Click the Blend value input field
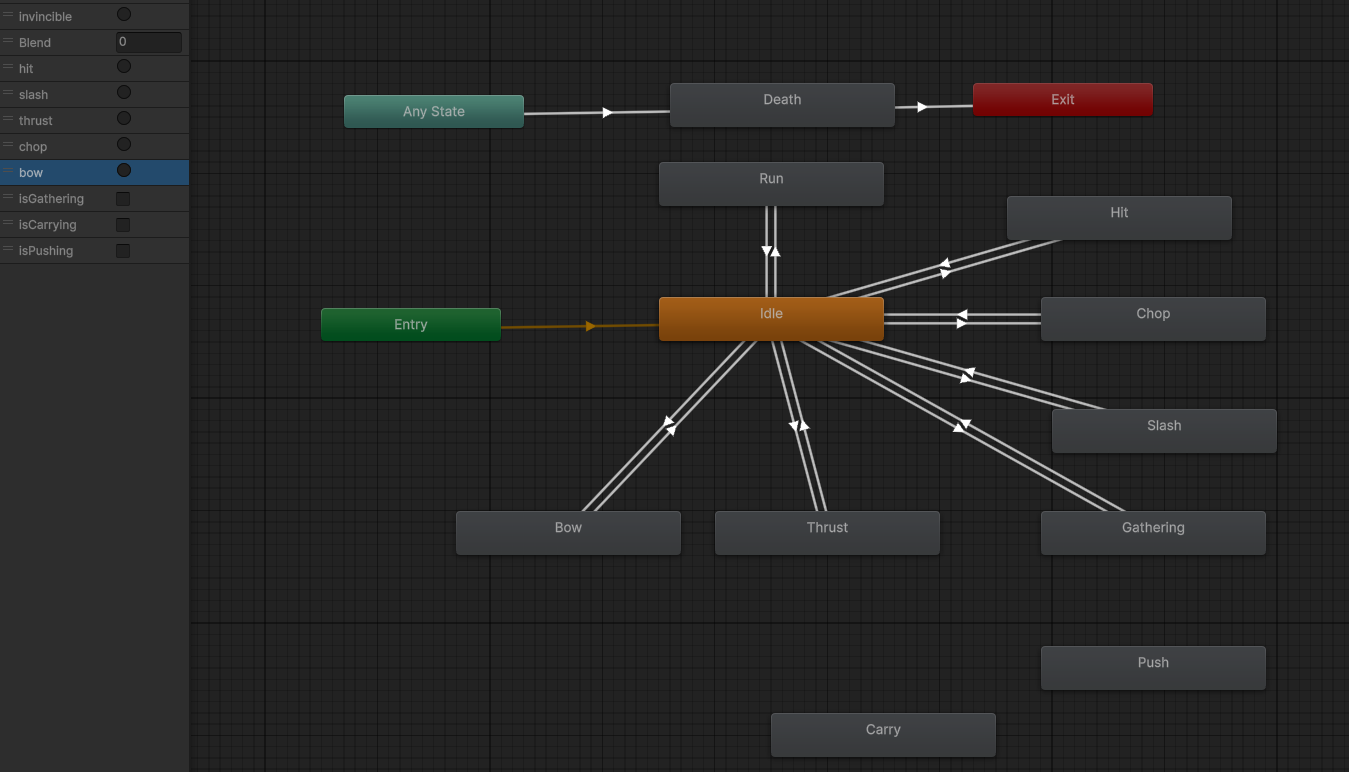 (148, 42)
